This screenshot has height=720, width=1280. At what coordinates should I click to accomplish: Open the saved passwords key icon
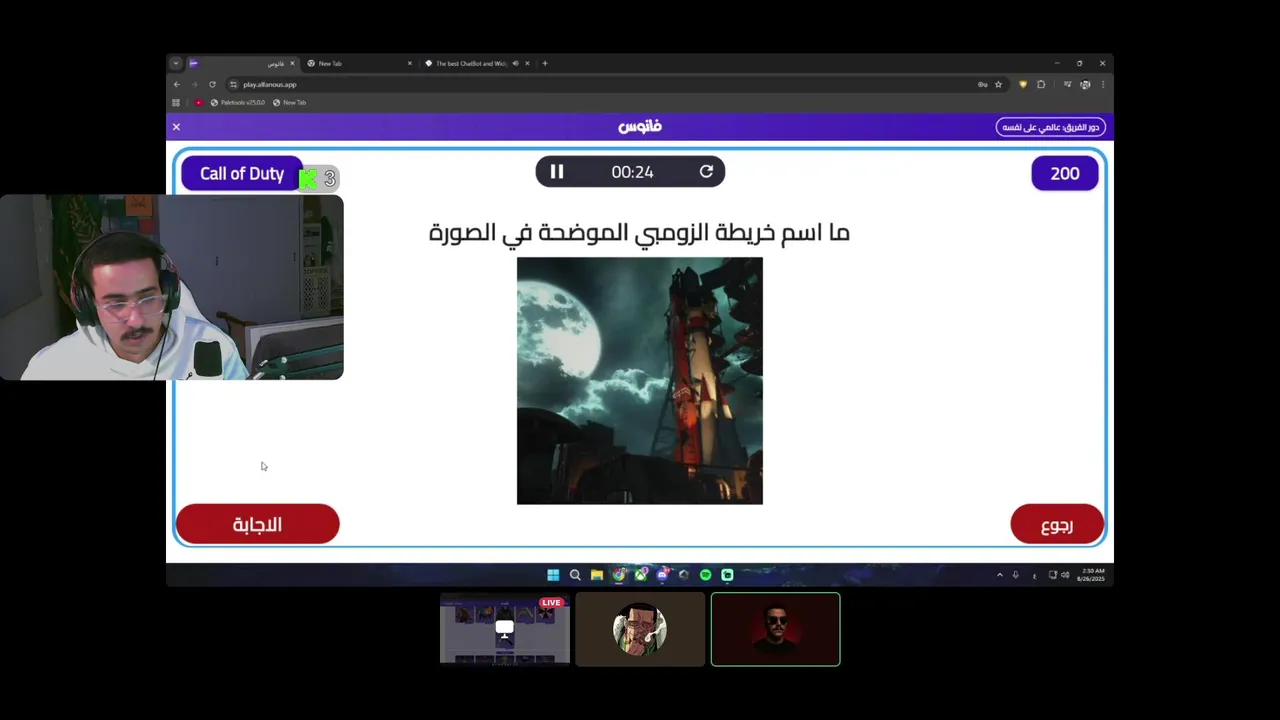click(982, 84)
